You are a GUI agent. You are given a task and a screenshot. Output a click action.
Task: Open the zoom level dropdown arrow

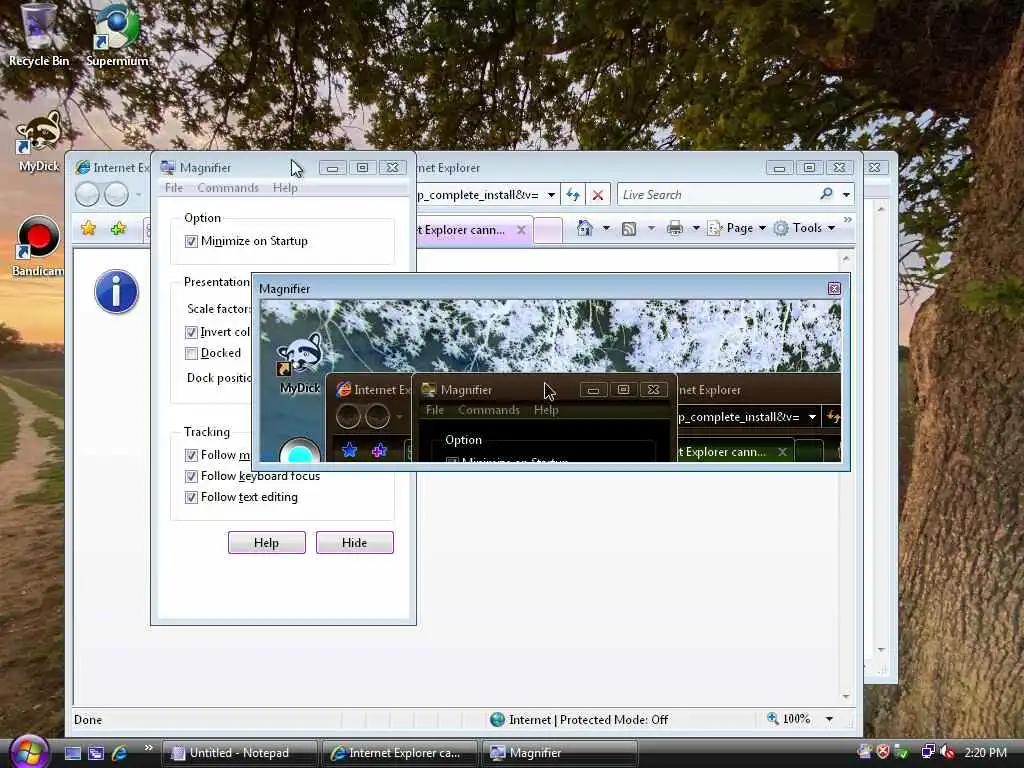pyautogui.click(x=829, y=719)
